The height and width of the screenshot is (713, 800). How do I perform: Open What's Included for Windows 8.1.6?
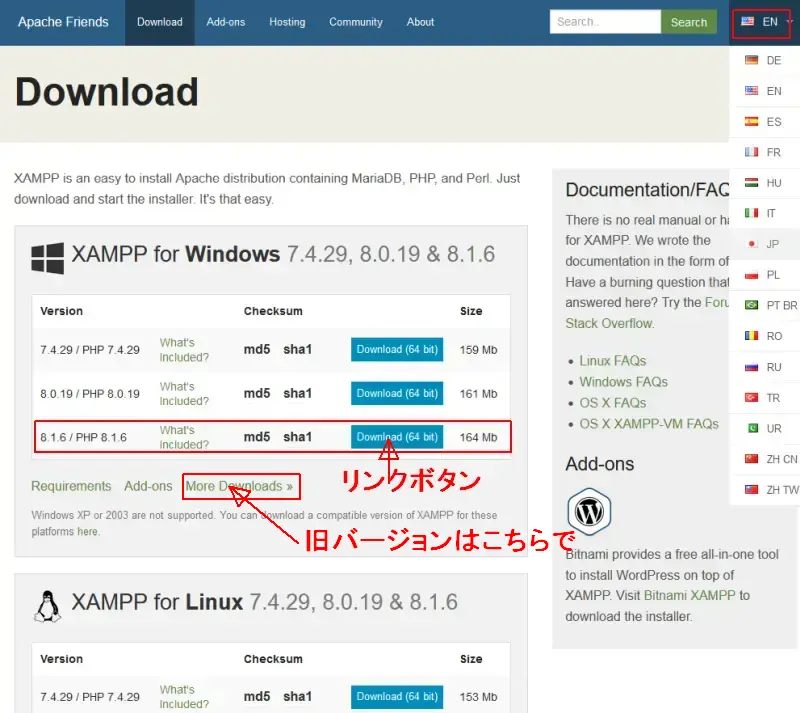[x=184, y=437]
